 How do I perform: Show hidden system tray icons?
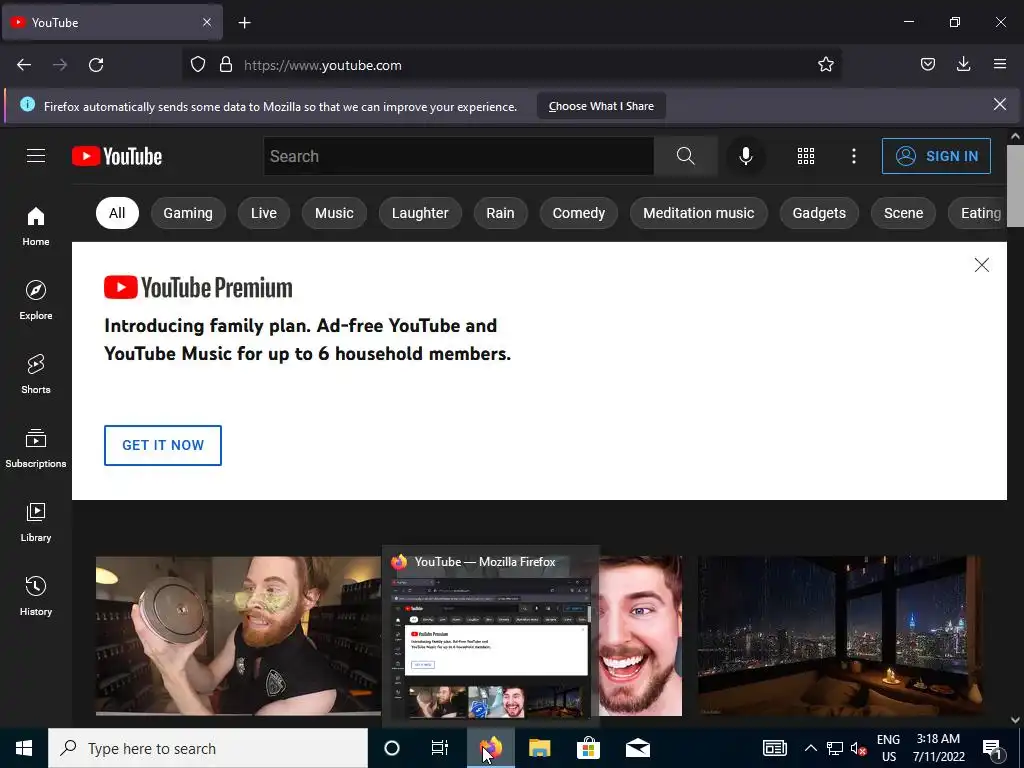click(x=810, y=748)
